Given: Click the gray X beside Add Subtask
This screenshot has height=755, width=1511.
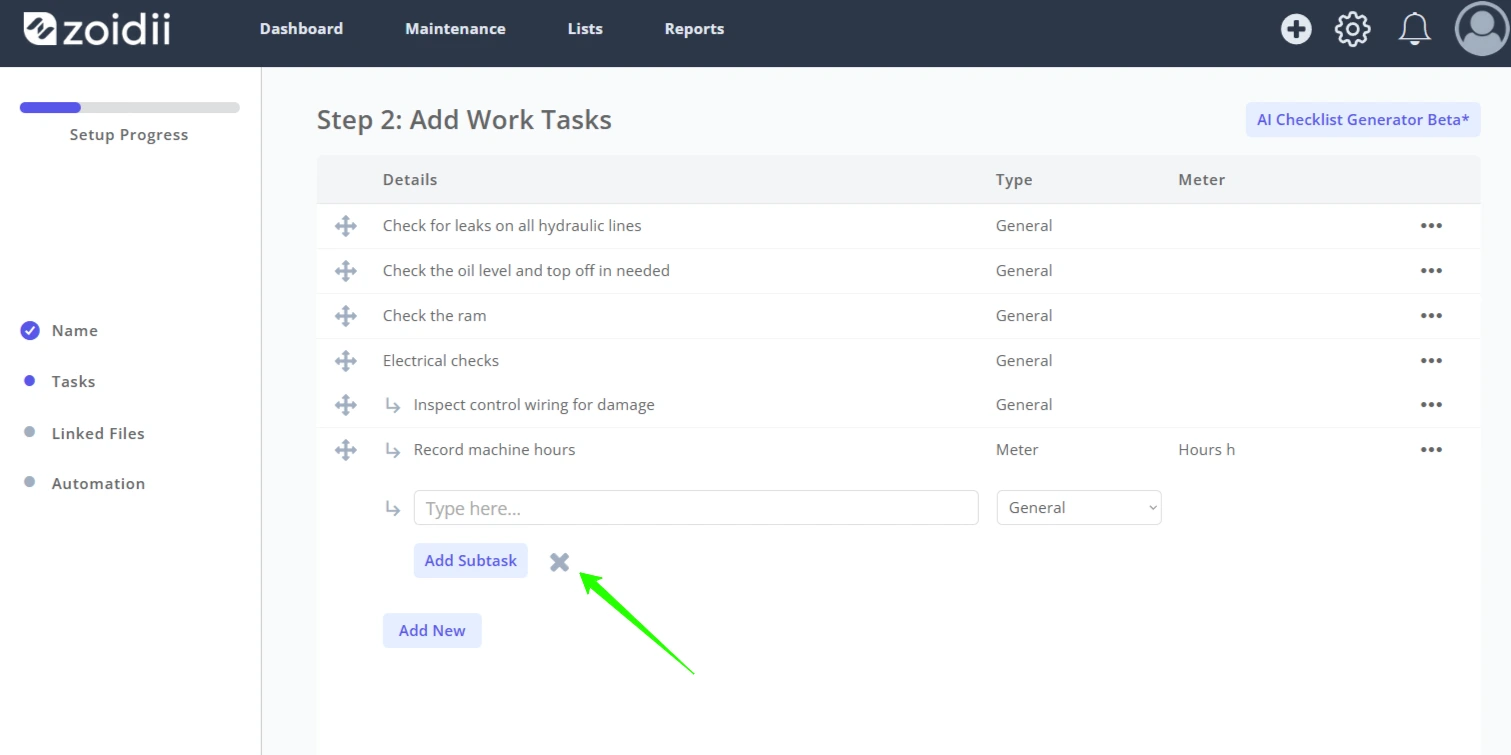Looking at the screenshot, I should point(560,562).
